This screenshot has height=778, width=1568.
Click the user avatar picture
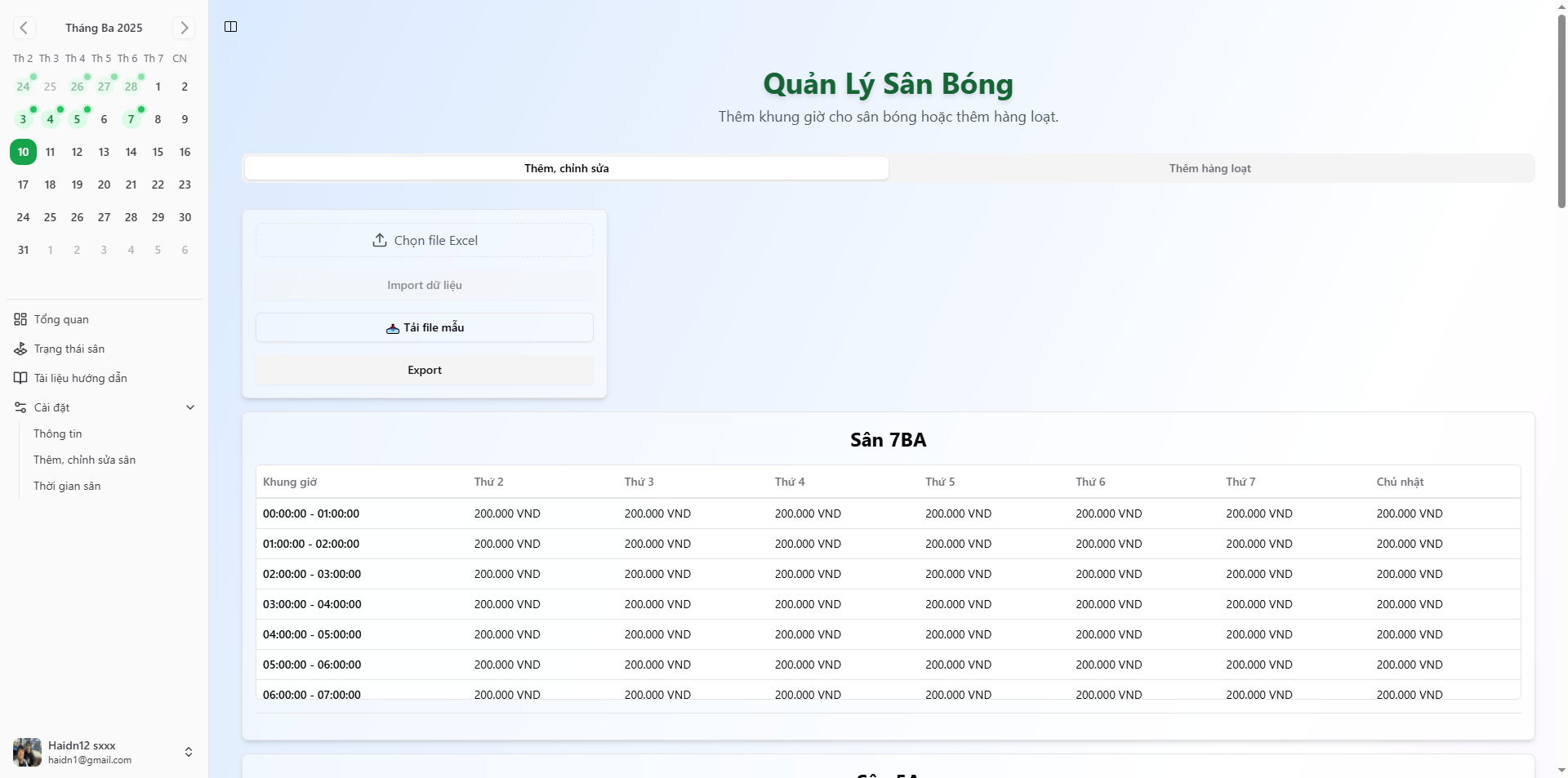(27, 752)
